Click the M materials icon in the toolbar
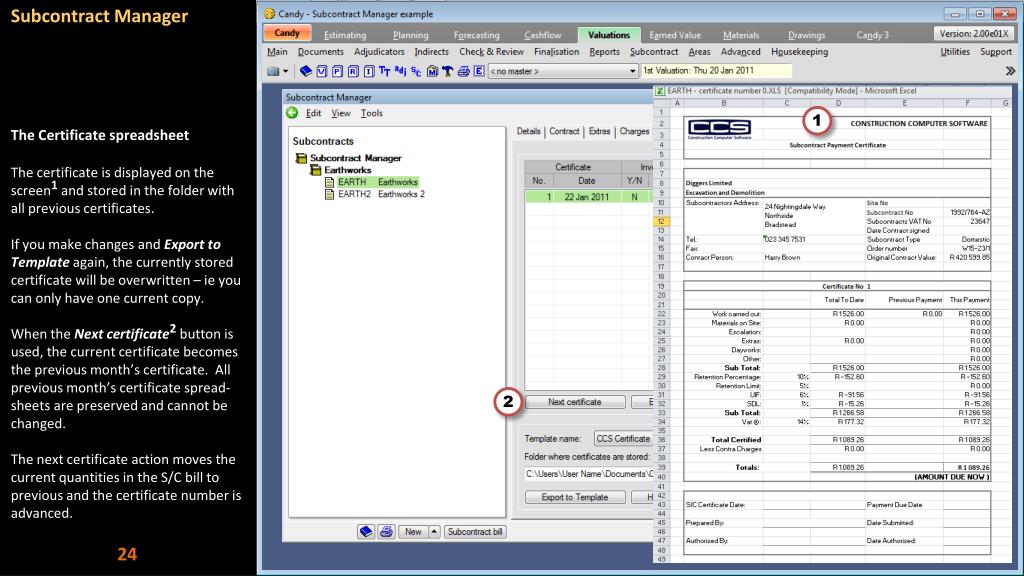Image resolution: width=1024 pixels, height=576 pixels. 432,71
